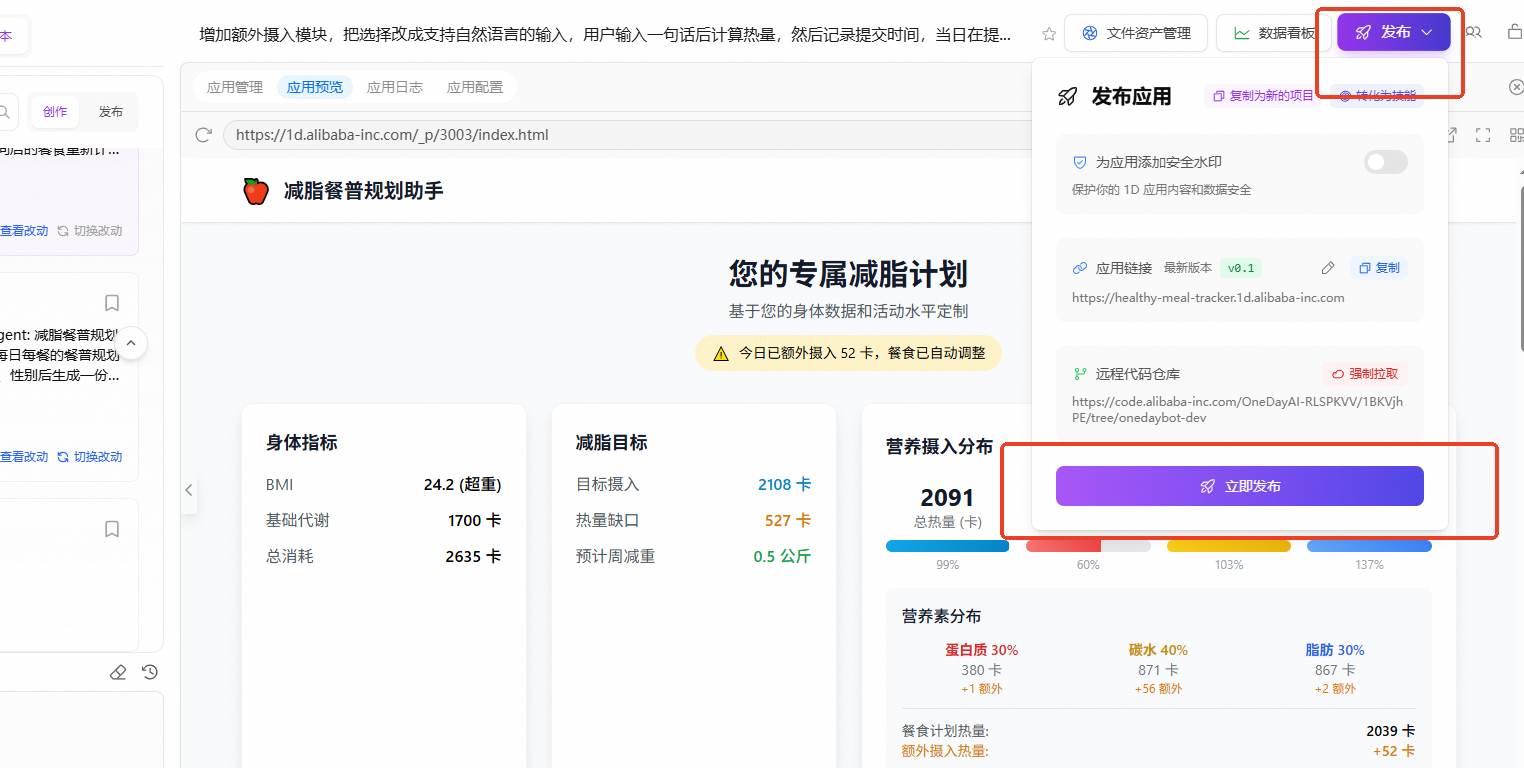Click the 脂肪 30% label
This screenshot has height=768, width=1524.
(1334, 650)
